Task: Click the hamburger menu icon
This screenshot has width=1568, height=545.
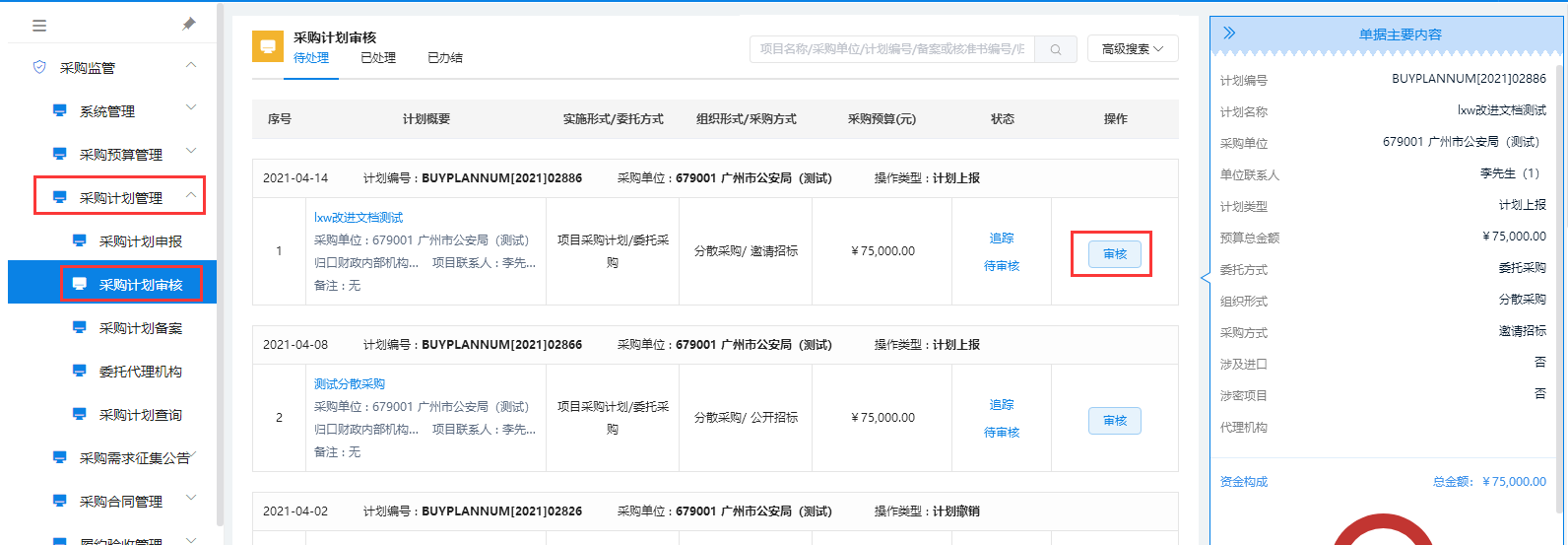Action: pyautogui.click(x=39, y=26)
